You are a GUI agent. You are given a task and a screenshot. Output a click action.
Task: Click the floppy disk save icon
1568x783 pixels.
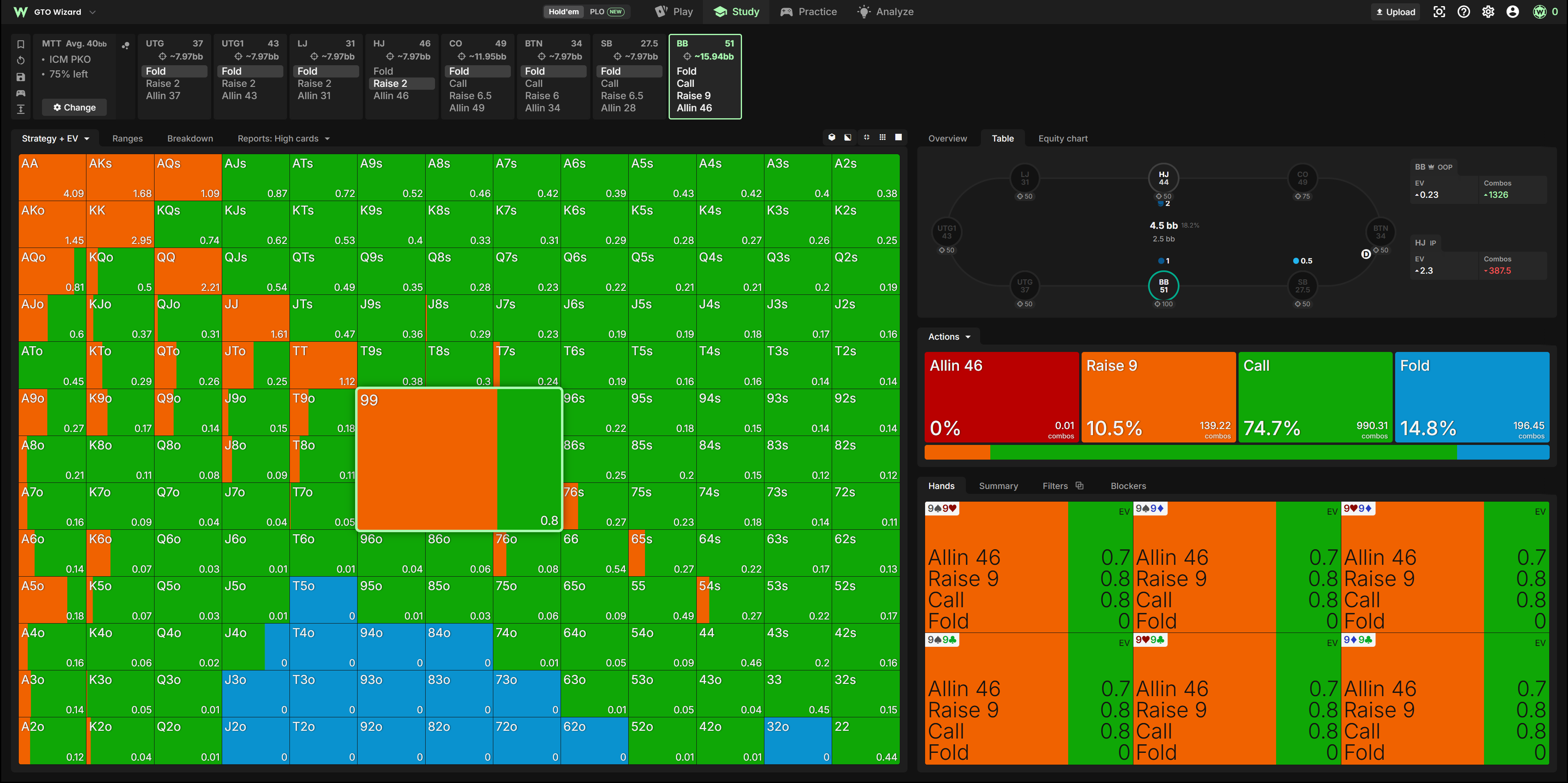click(21, 77)
